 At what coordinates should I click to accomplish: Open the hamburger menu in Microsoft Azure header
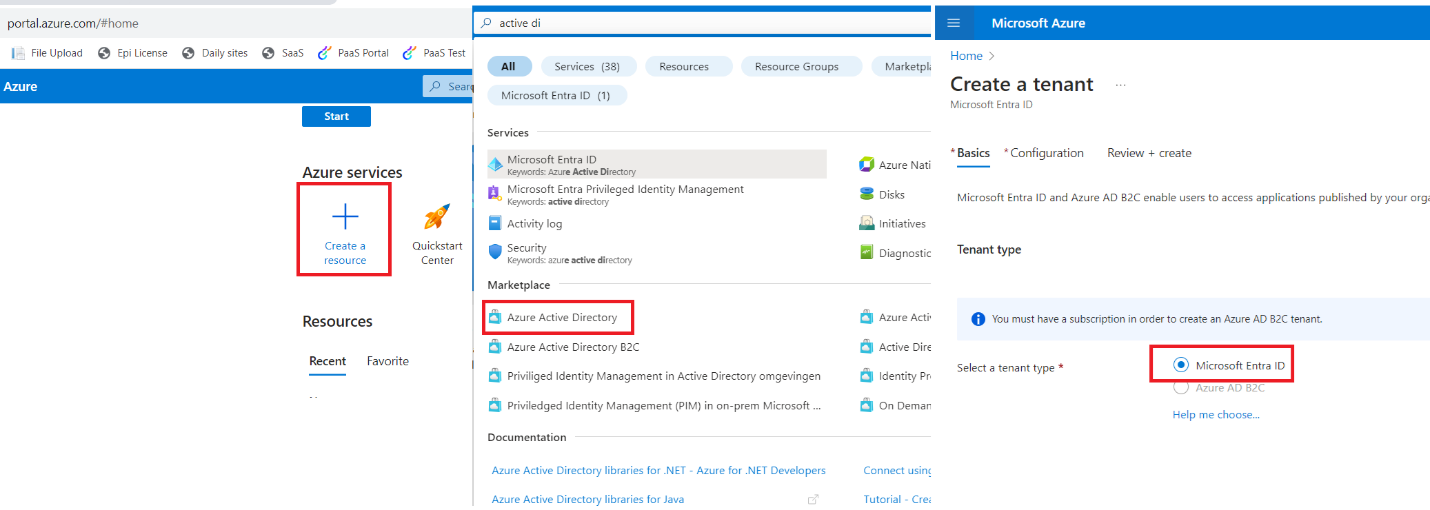[953, 23]
